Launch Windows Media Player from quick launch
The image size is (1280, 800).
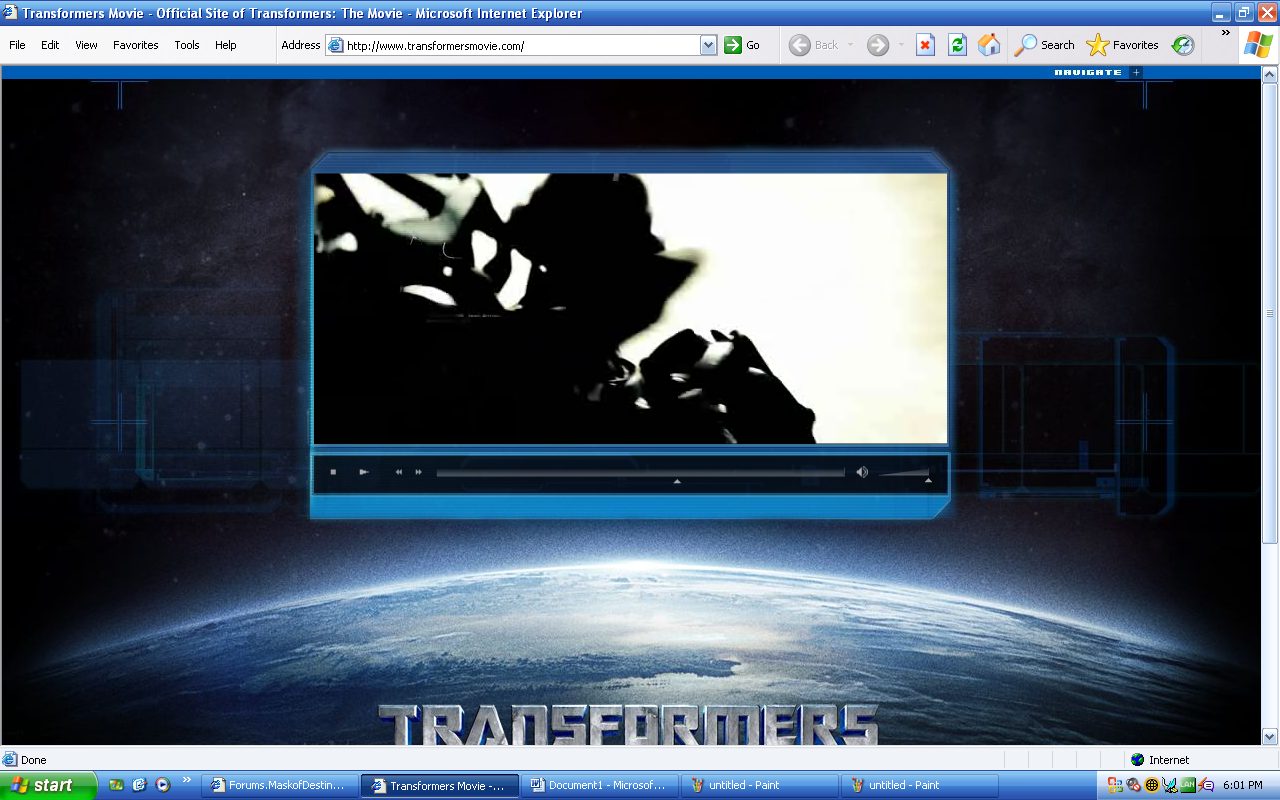tap(162, 785)
